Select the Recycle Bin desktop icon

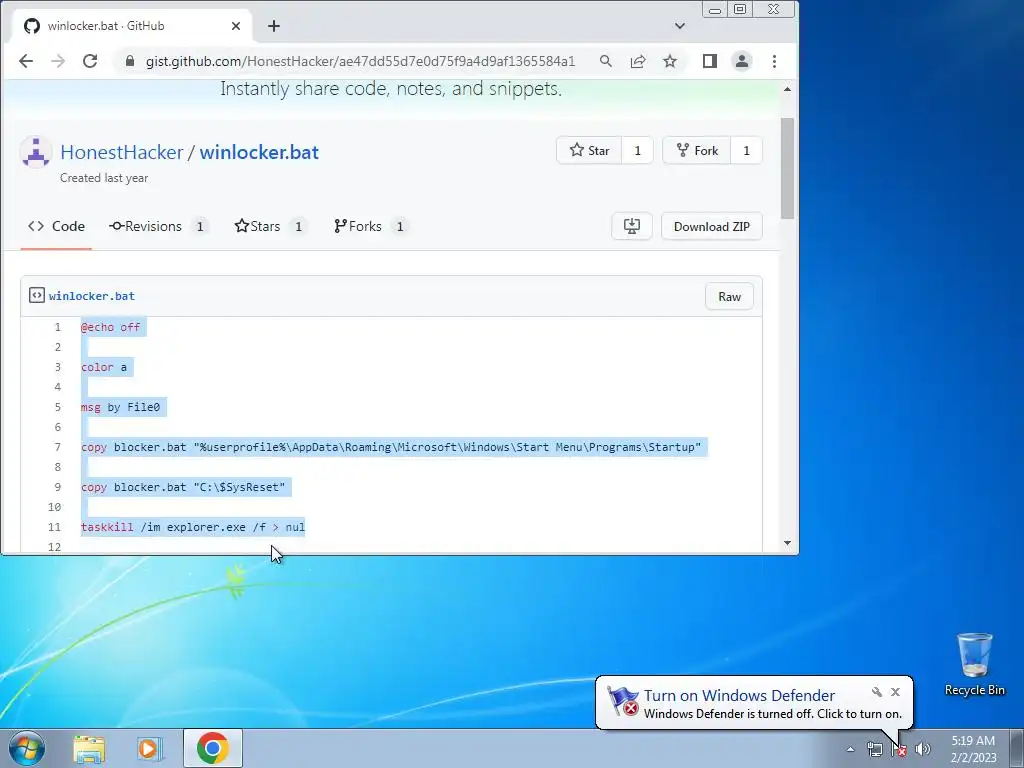pyautogui.click(x=974, y=664)
